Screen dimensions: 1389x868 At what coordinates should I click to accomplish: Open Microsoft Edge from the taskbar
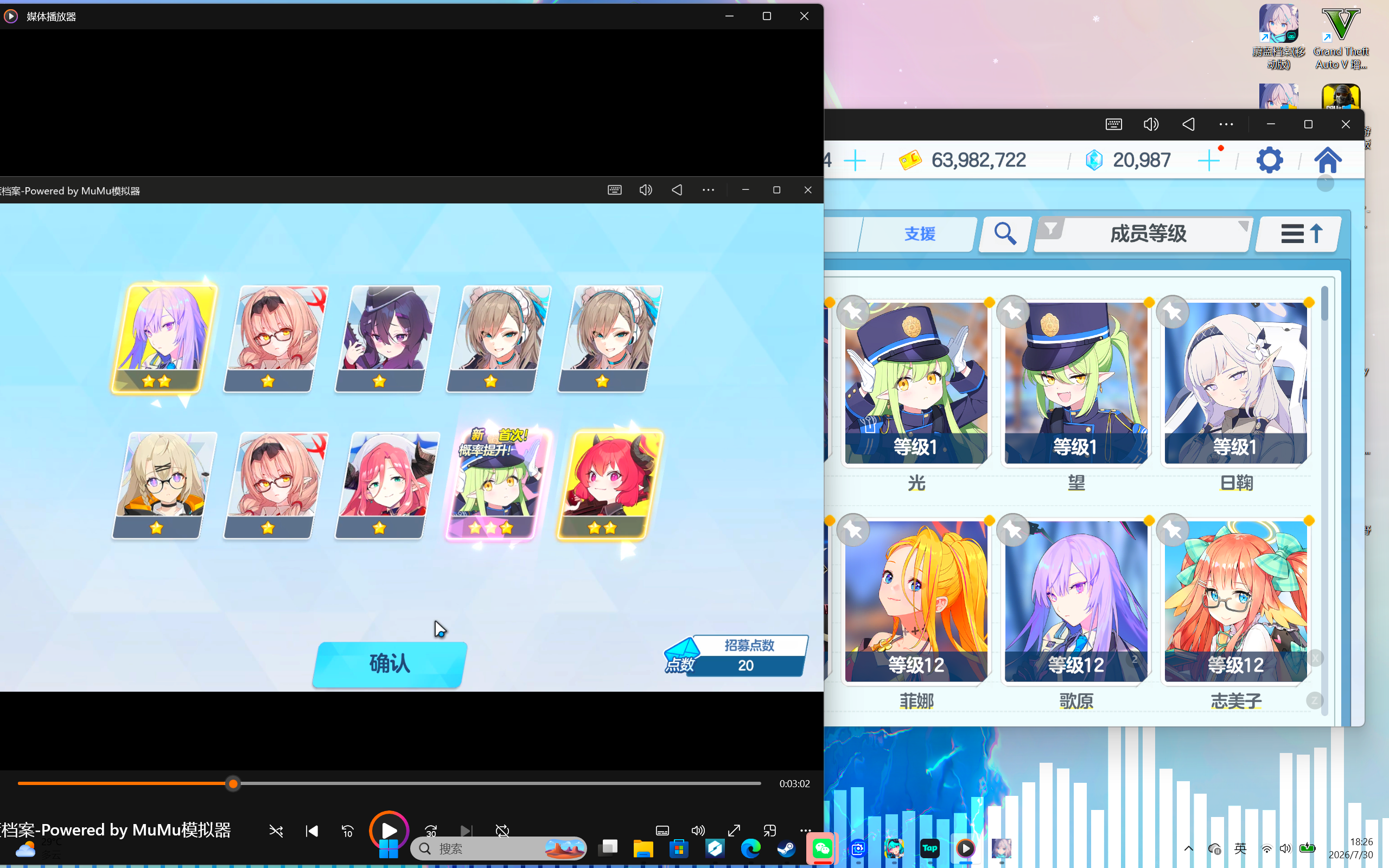tap(751, 848)
